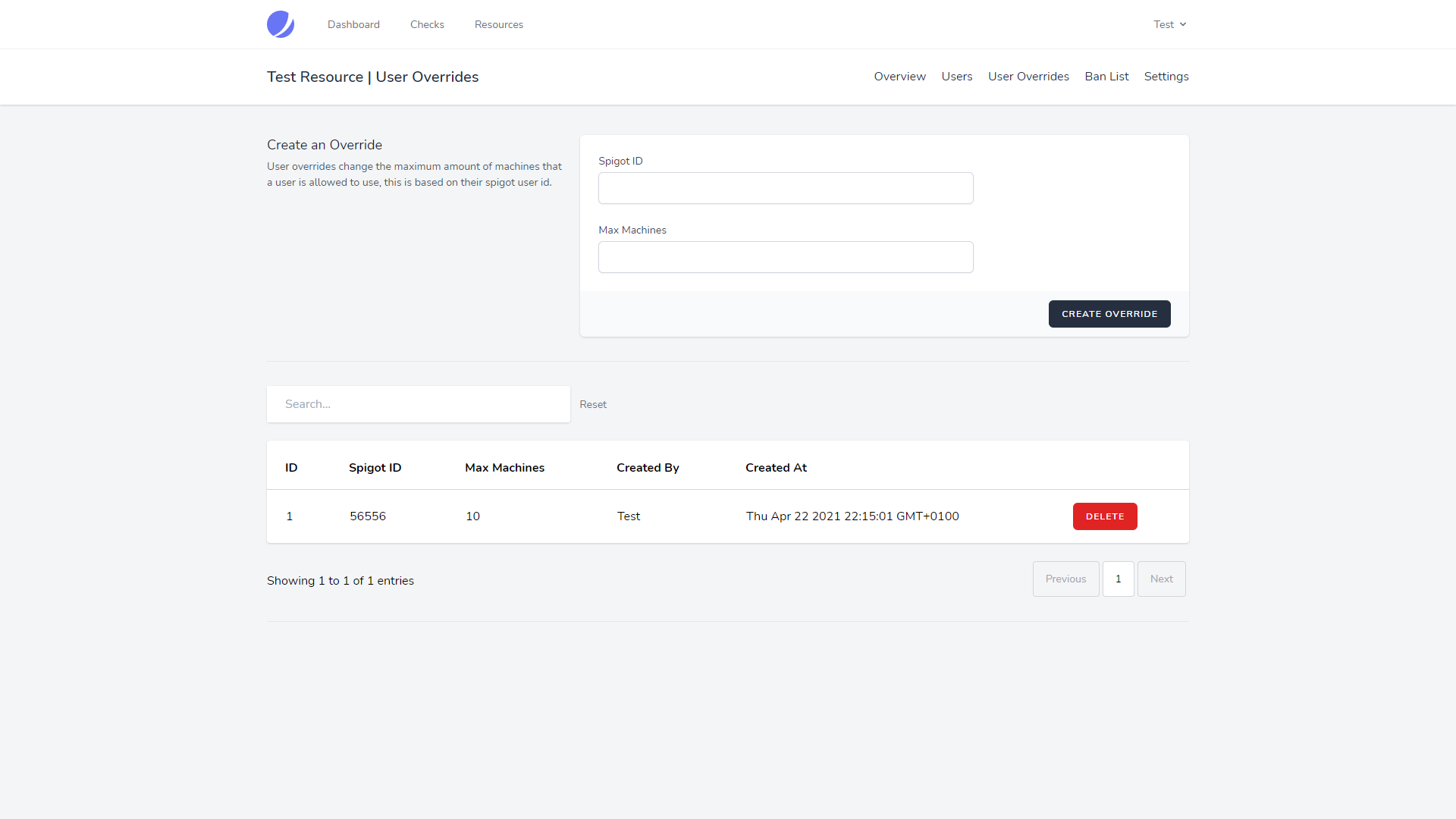This screenshot has height=819, width=1456.
Task: Select the User Overrides tab
Action: pyautogui.click(x=1028, y=77)
